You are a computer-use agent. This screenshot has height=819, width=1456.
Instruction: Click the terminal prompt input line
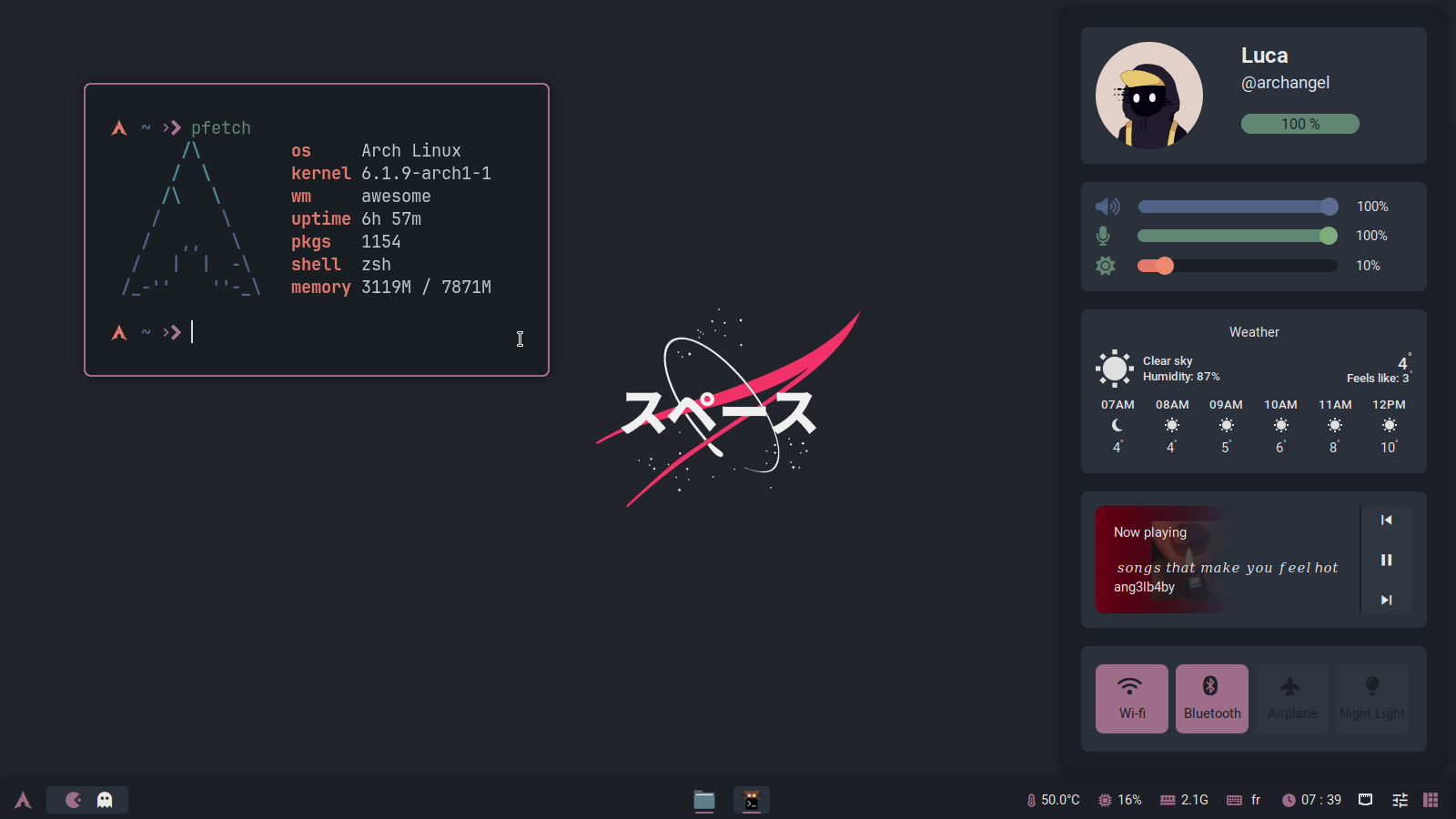pos(317,333)
